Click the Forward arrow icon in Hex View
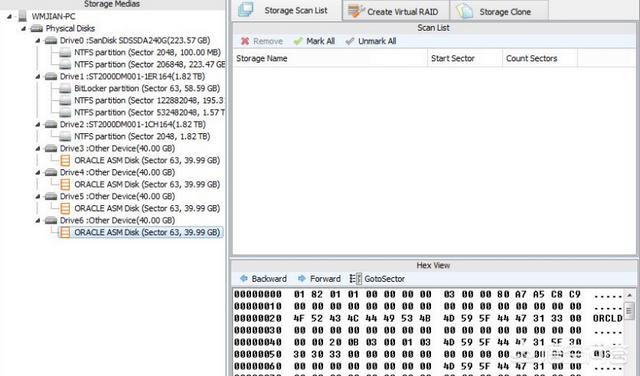This screenshot has width=640, height=376. [x=302, y=278]
